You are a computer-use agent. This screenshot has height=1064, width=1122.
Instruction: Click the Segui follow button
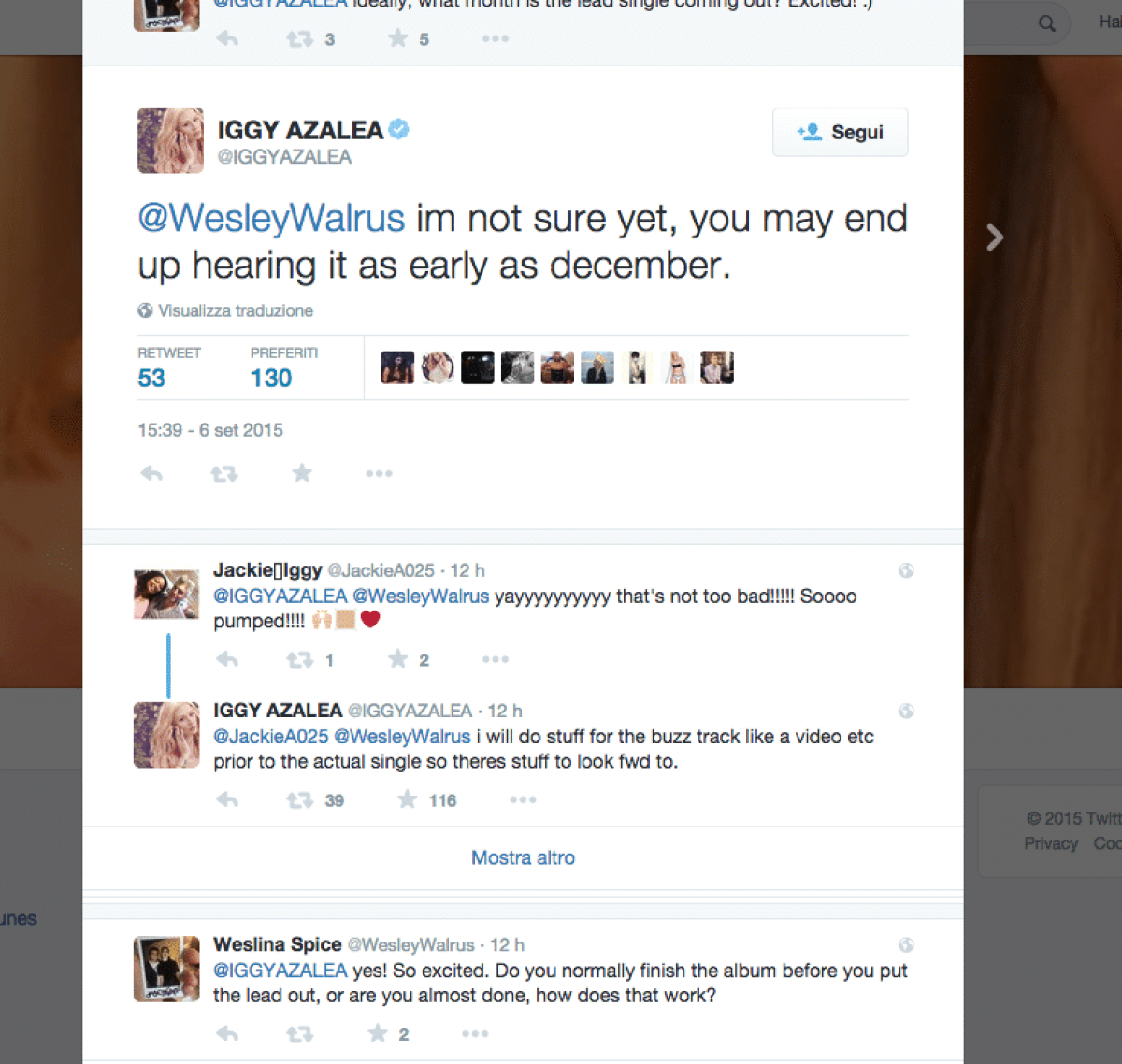coord(840,132)
